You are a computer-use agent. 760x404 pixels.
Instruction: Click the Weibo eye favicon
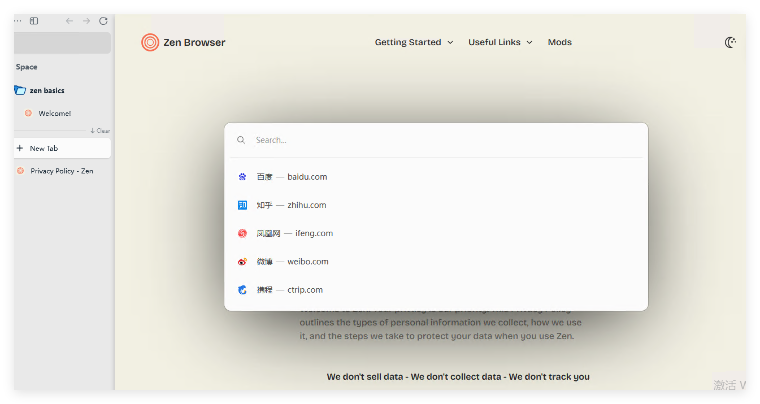coord(242,262)
